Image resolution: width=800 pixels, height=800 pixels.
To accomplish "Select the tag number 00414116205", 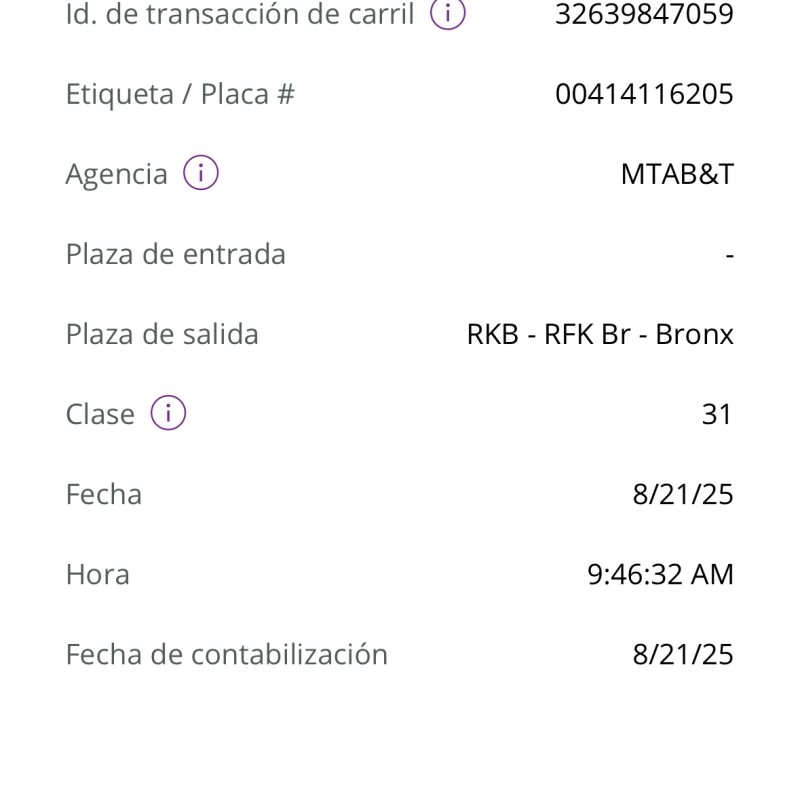I will pyautogui.click(x=644, y=94).
